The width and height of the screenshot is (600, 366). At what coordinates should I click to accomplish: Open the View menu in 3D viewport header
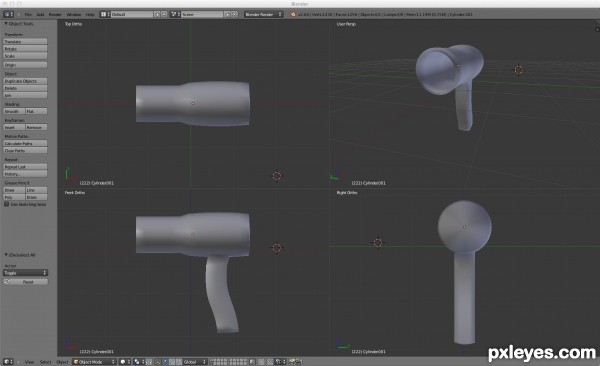pyautogui.click(x=29, y=362)
